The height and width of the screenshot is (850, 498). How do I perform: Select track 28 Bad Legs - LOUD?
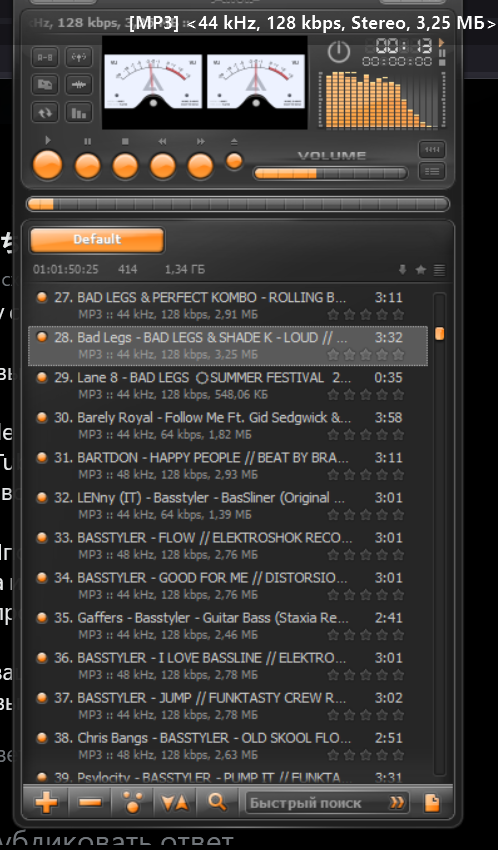(x=228, y=346)
